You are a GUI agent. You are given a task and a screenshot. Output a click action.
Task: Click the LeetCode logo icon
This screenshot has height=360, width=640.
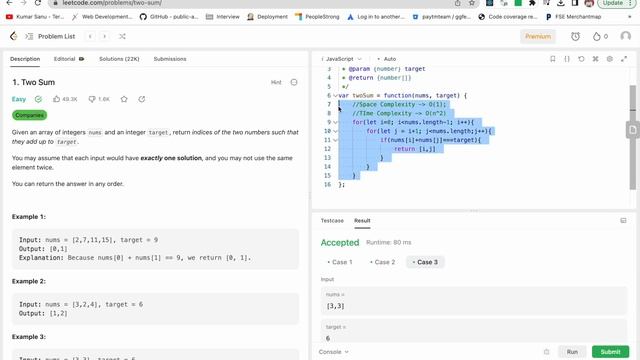pyautogui.click(x=13, y=36)
